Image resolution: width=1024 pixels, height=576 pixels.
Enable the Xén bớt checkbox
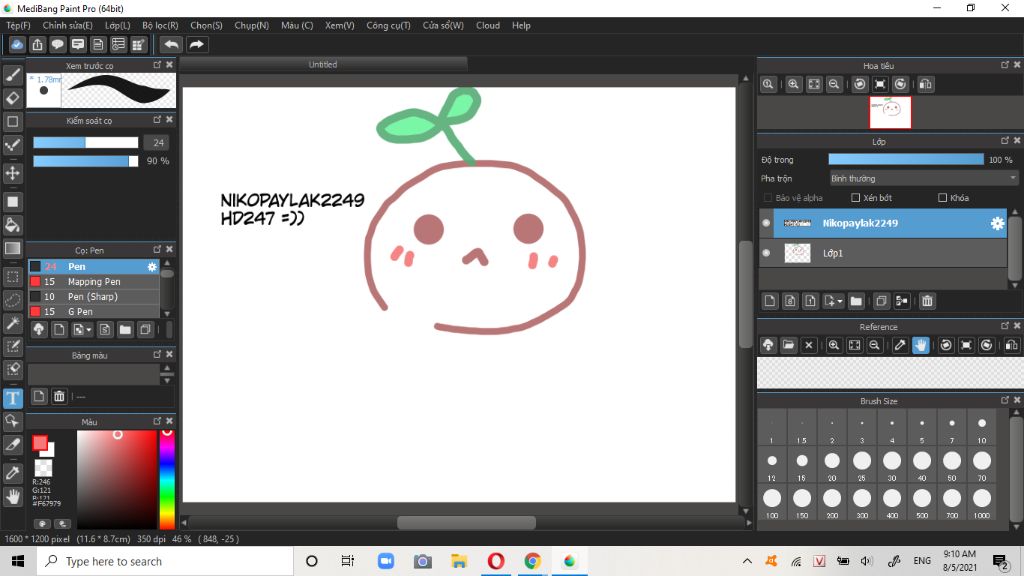[856, 198]
